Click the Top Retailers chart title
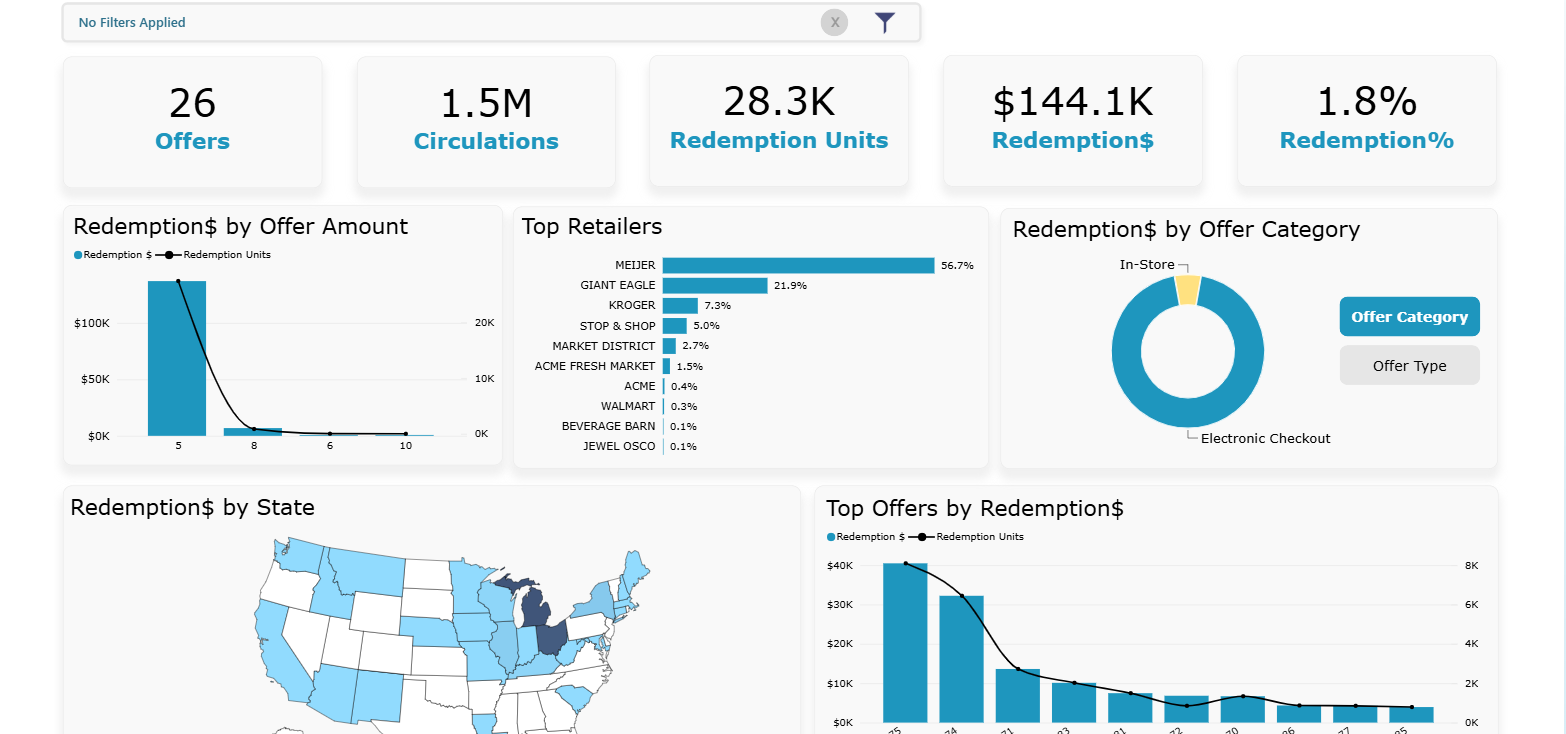 click(592, 227)
